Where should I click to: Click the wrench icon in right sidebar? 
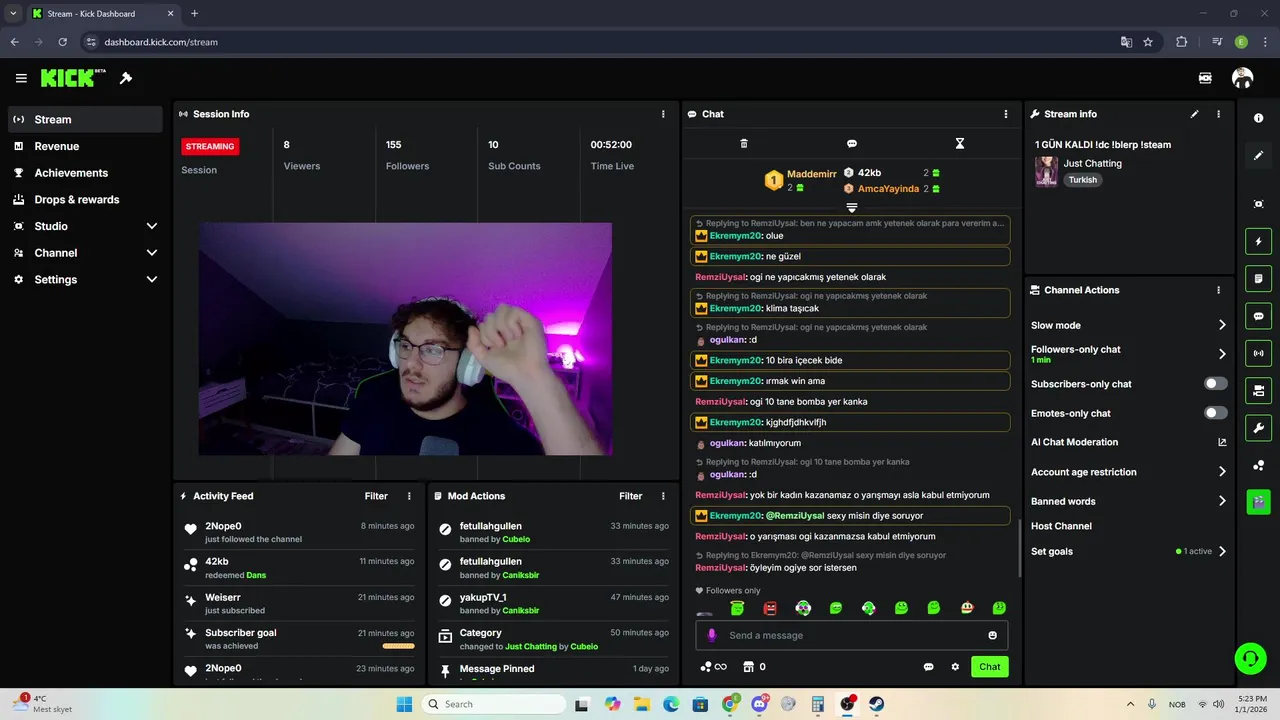tap(1258, 428)
